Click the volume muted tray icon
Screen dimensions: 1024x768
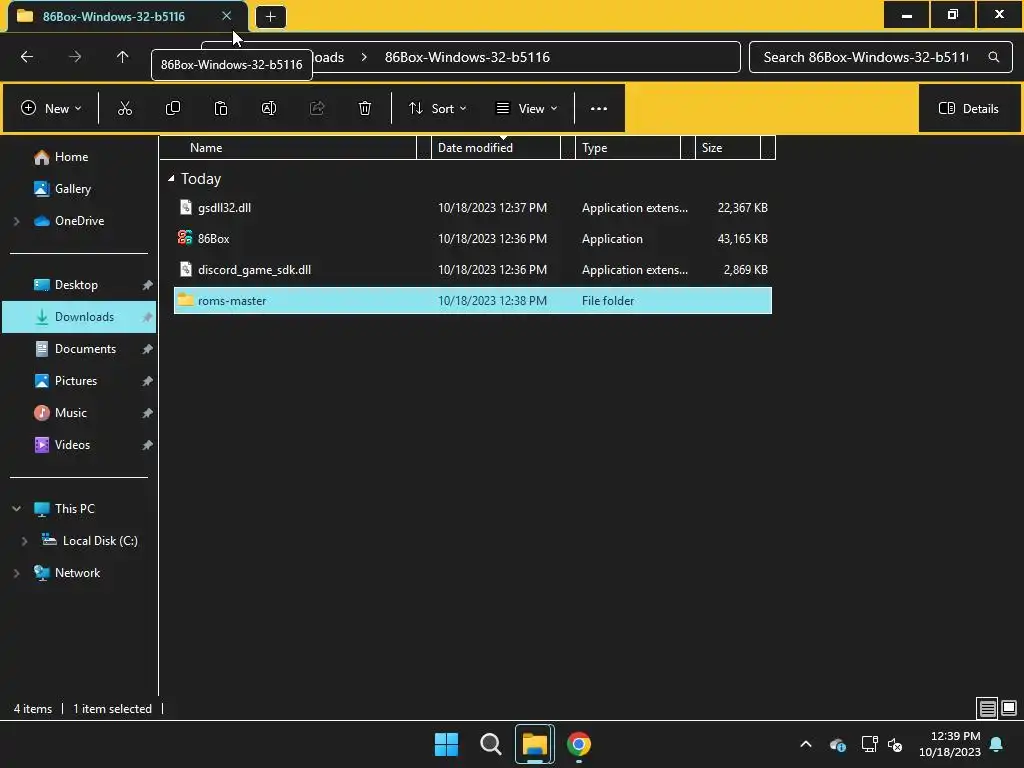pos(895,744)
